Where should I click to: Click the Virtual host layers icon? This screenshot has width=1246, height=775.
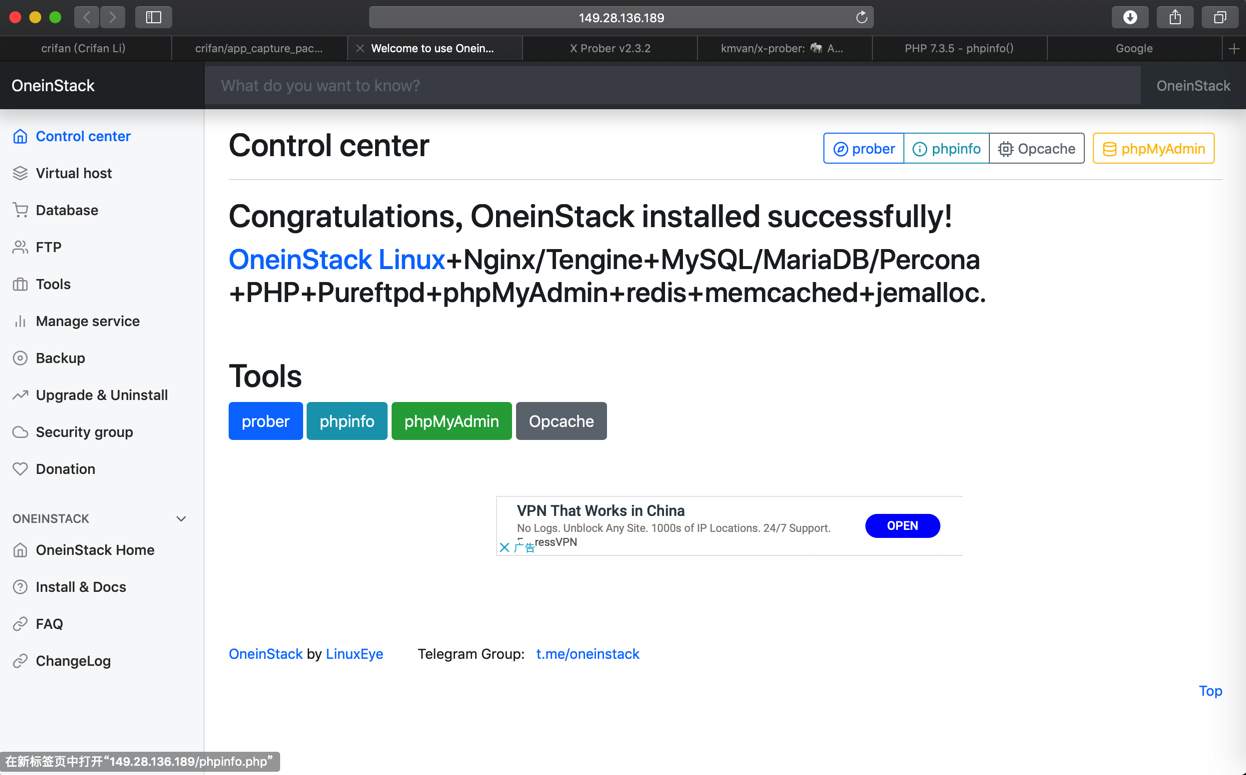(x=20, y=173)
